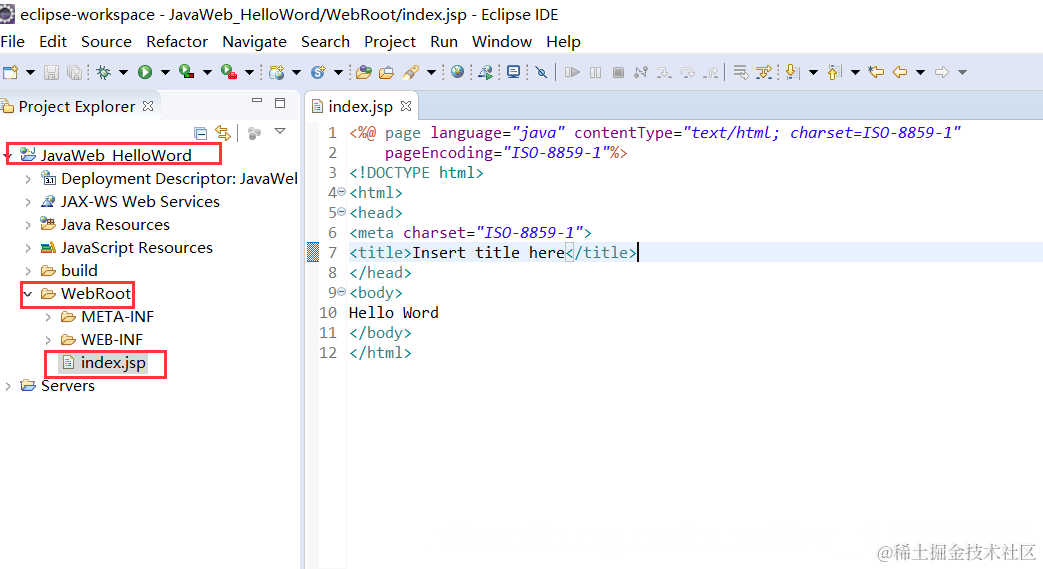Navigate Forward with the gray right arrow

tap(942, 72)
